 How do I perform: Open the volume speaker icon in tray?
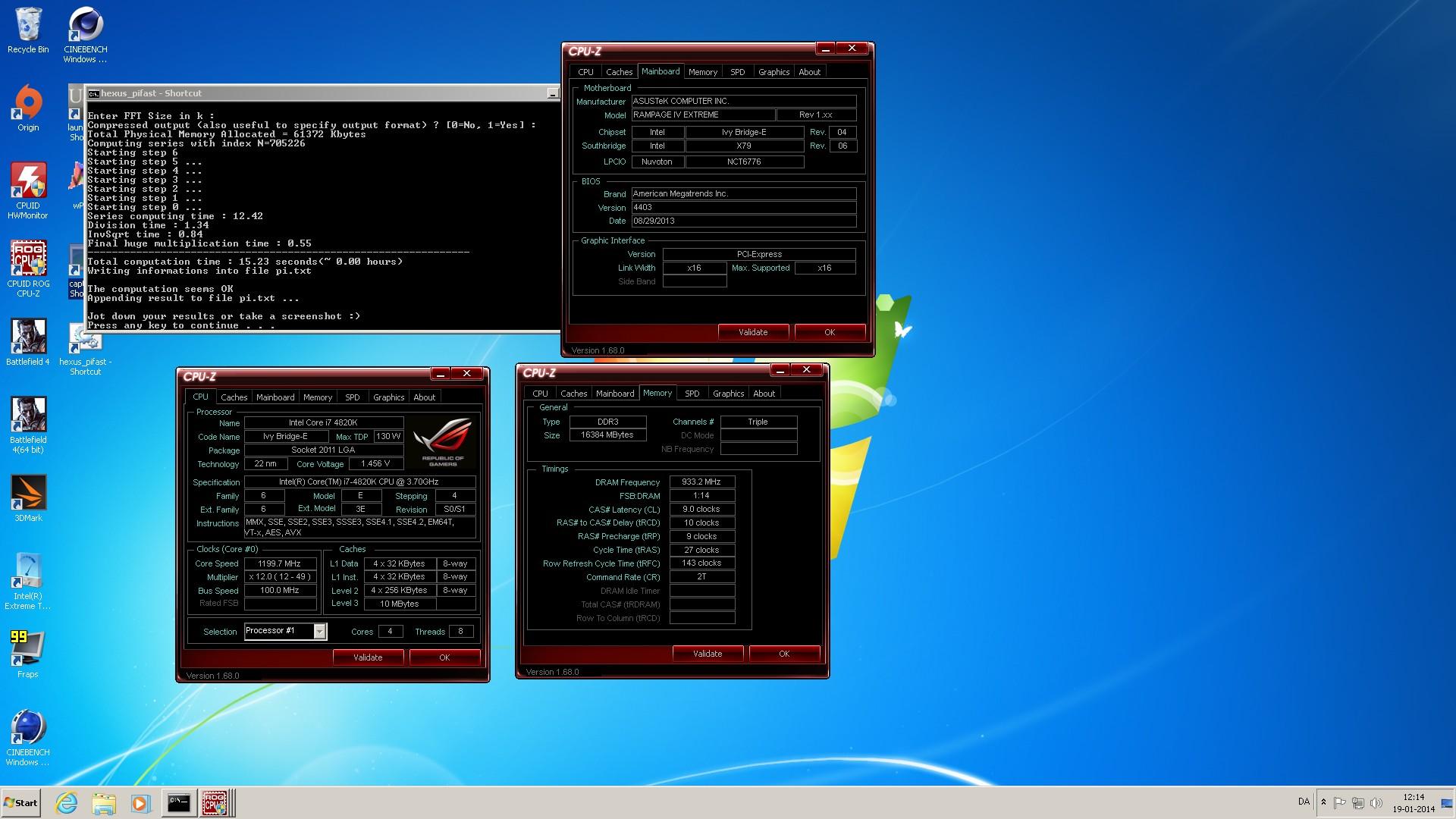click(1376, 802)
